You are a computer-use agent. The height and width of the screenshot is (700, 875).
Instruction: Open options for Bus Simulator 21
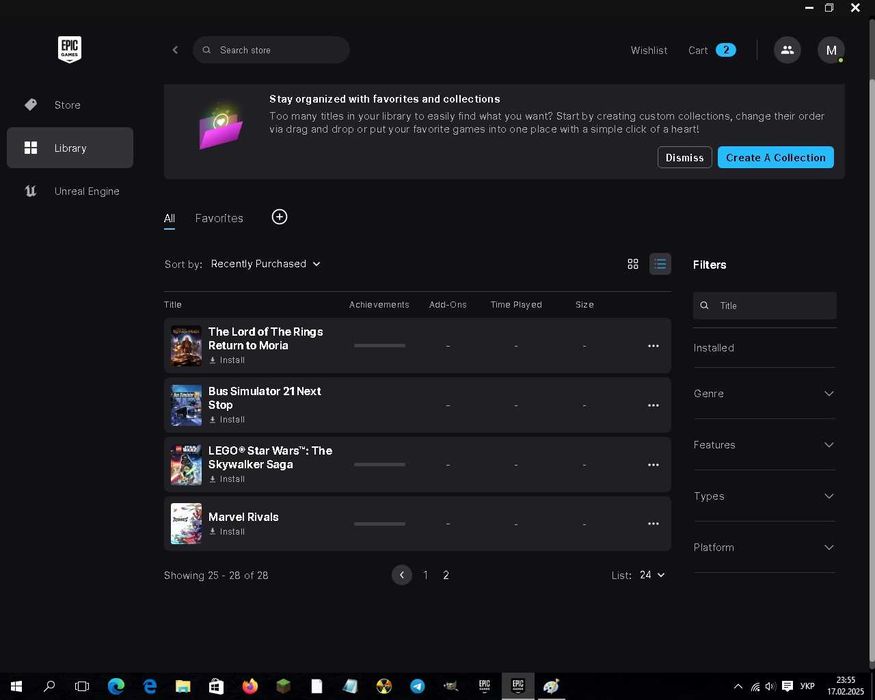point(653,405)
